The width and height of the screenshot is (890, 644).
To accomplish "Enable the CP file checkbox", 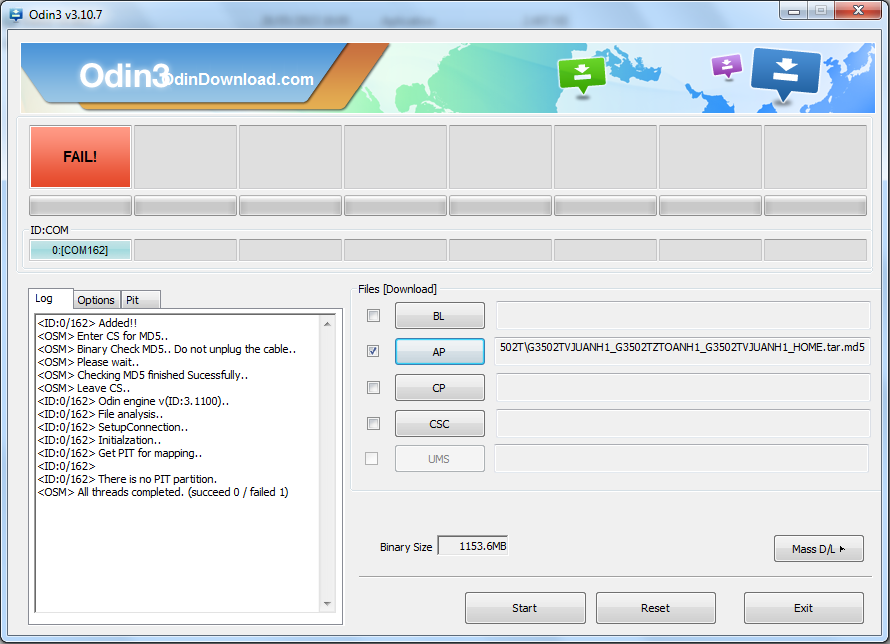I will [373, 388].
